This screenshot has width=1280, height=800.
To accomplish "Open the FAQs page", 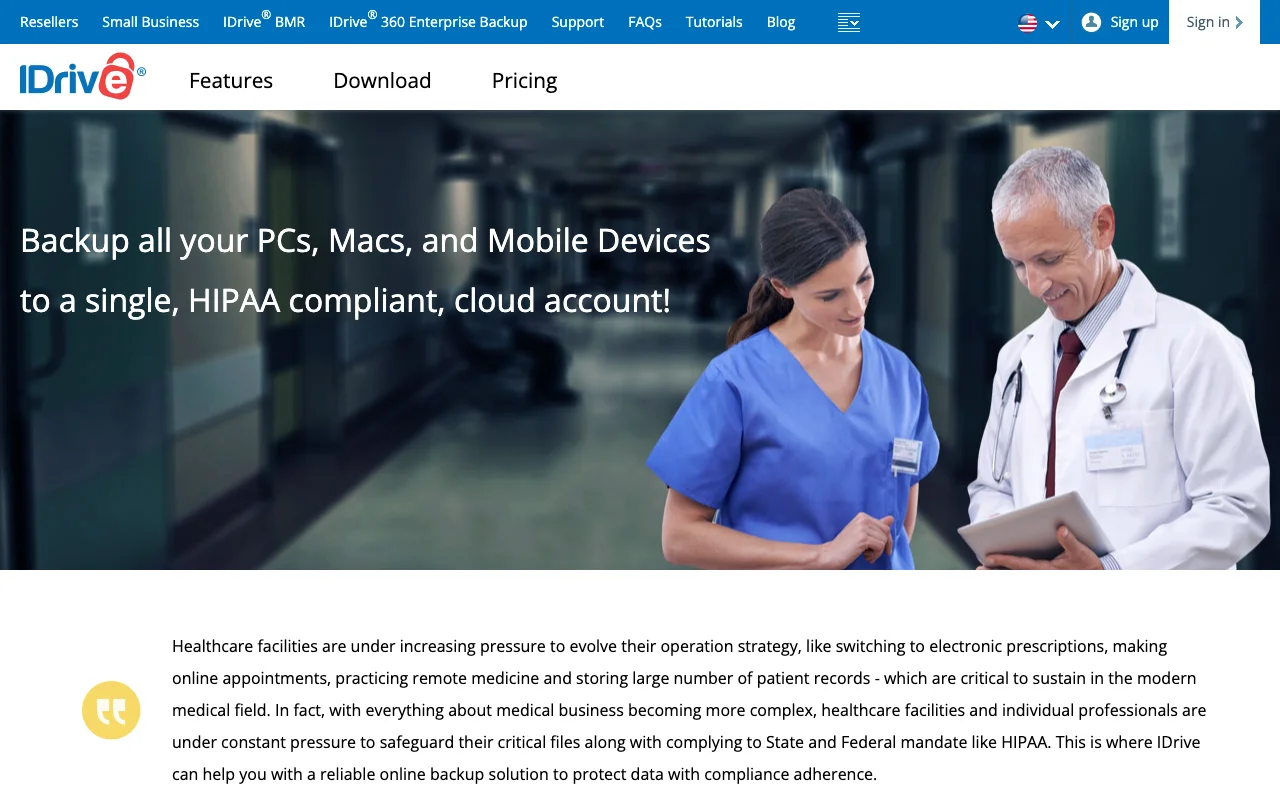I will [645, 22].
